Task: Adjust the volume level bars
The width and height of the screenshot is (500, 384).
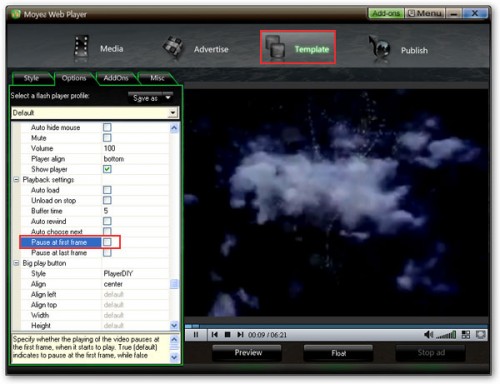Action: tap(446, 335)
